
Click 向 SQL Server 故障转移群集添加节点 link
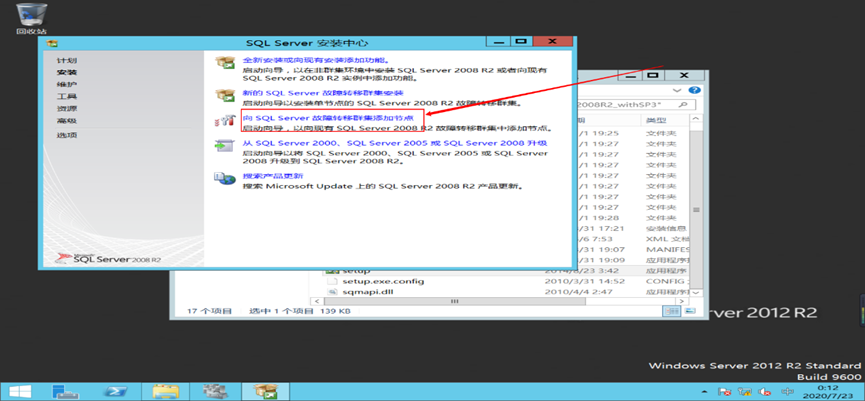tap(329, 118)
